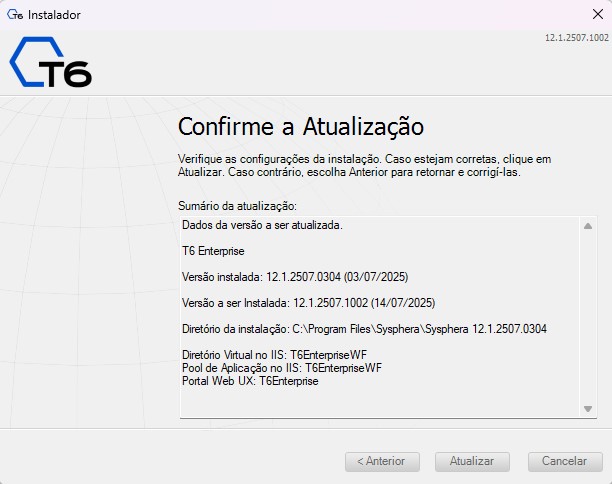612x484 pixels.
Task: Click the heading Confirme a Atualização
Action: (301, 127)
